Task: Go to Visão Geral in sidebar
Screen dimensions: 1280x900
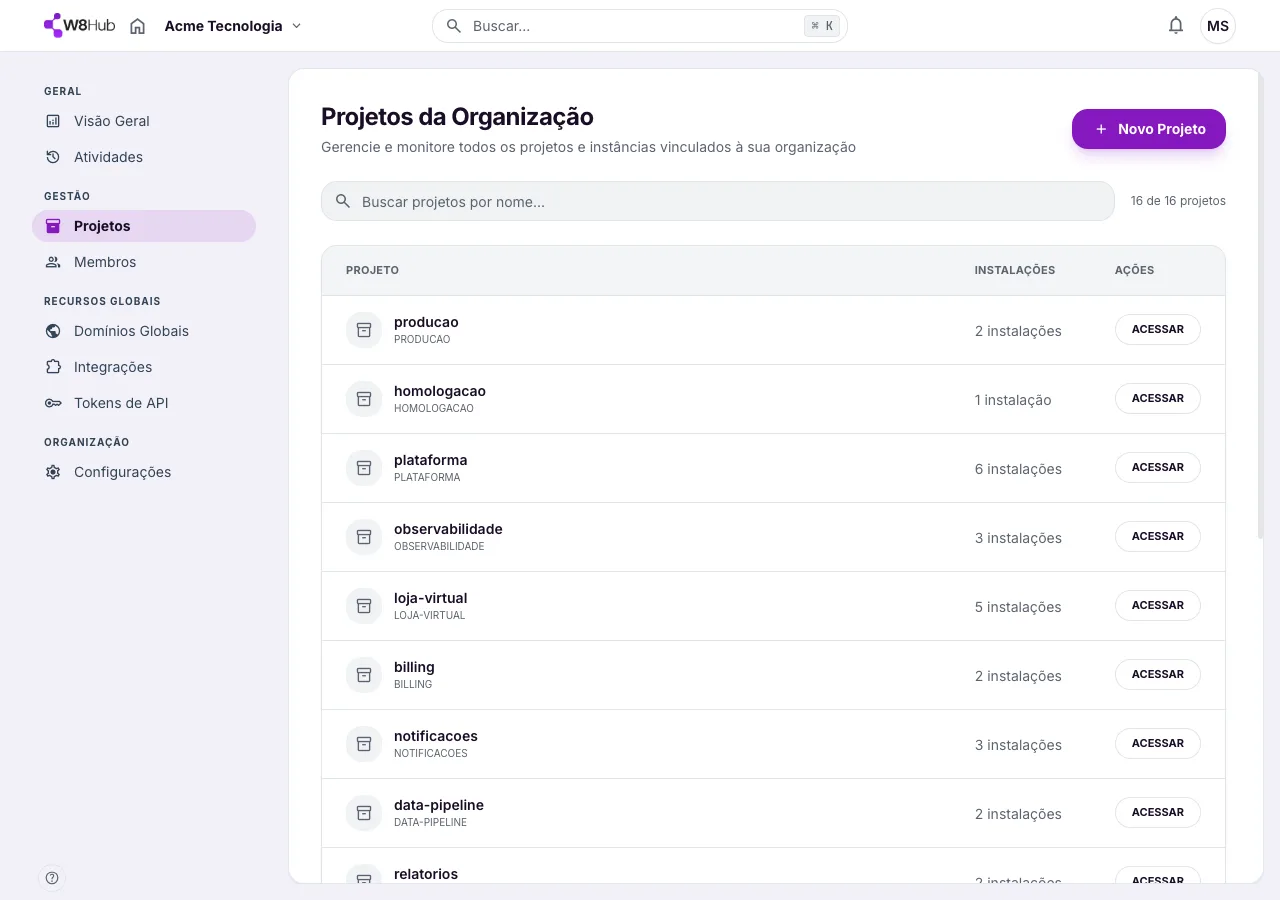Action: tap(144, 121)
